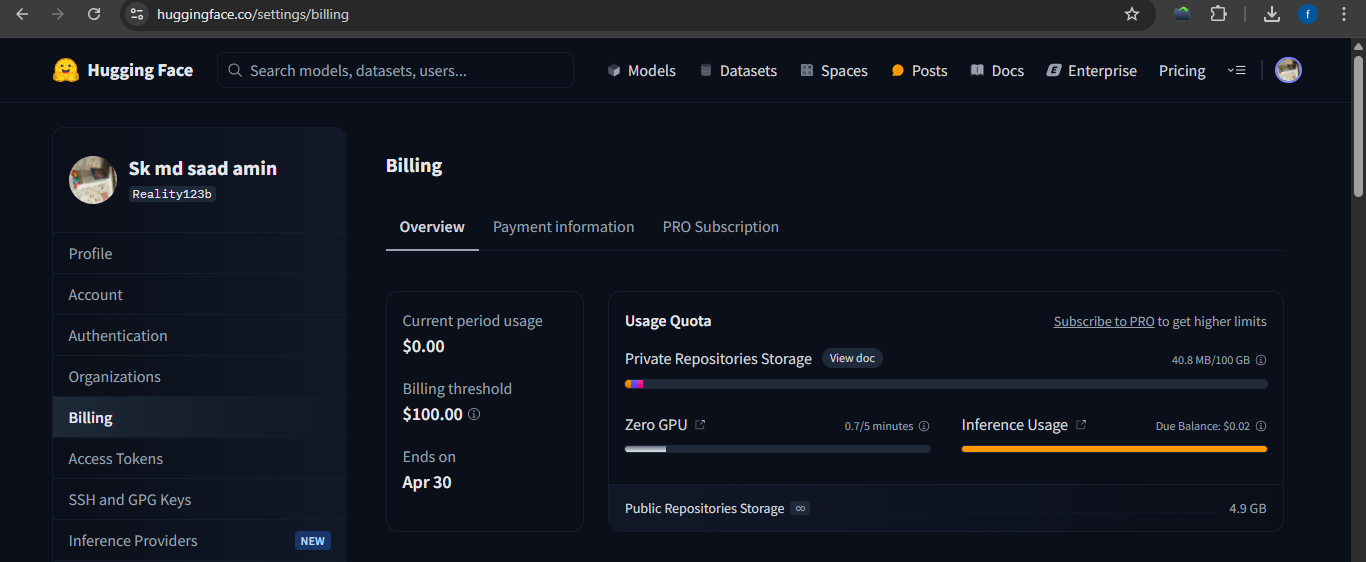Image resolution: width=1366 pixels, height=562 pixels.
Task: Click the private storage info icon
Action: 1261,360
